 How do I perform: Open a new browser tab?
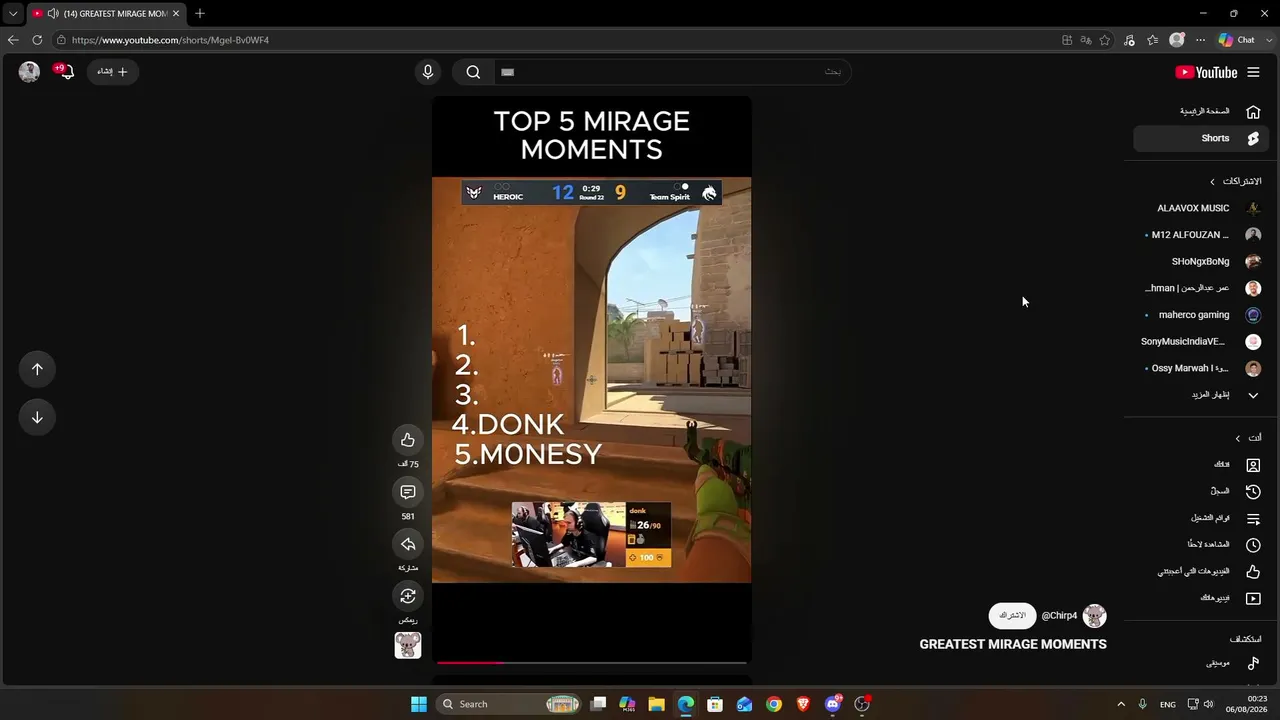click(x=200, y=13)
